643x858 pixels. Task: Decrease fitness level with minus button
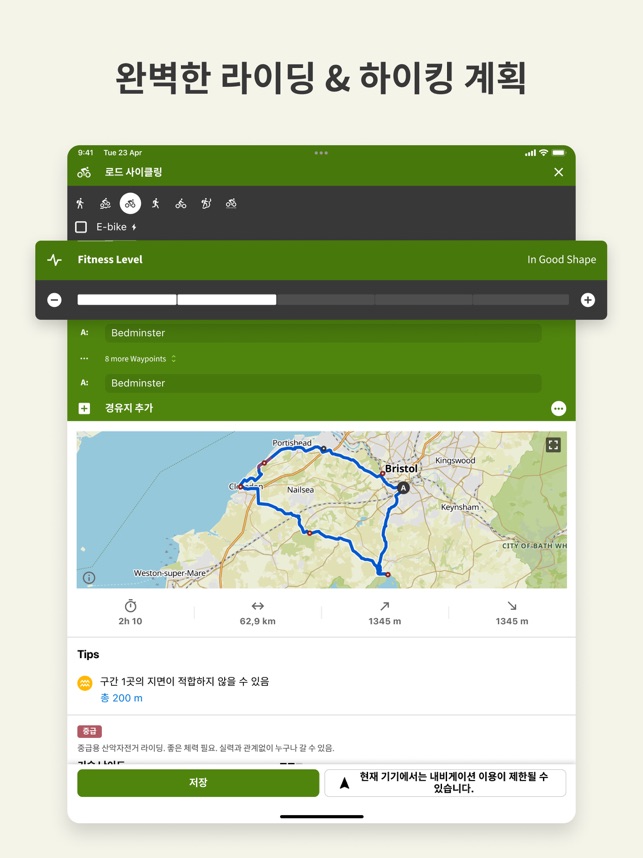[55, 300]
